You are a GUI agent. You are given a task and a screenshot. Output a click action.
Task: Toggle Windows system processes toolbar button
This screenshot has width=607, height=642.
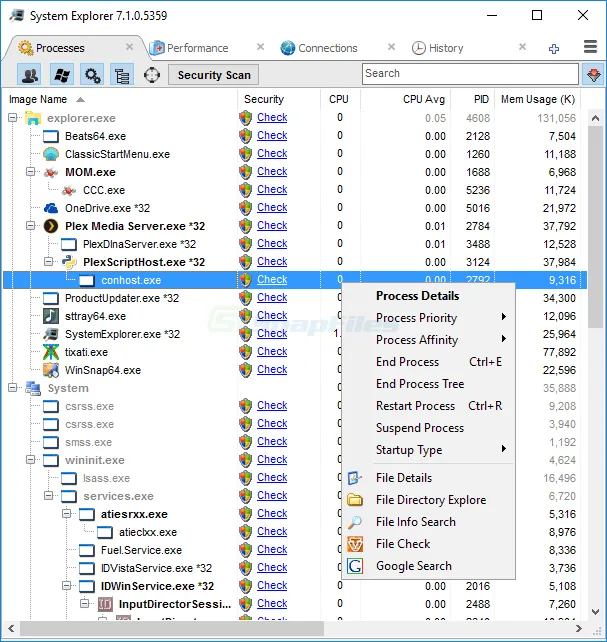click(62, 75)
